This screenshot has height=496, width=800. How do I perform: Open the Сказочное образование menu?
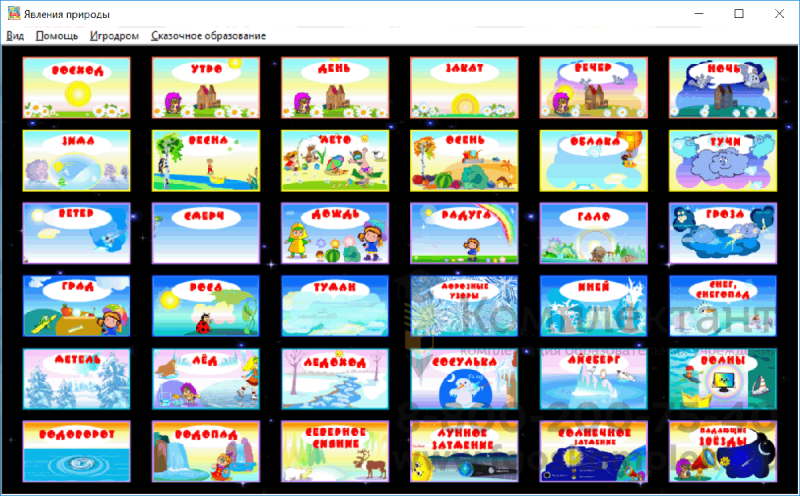(x=208, y=36)
